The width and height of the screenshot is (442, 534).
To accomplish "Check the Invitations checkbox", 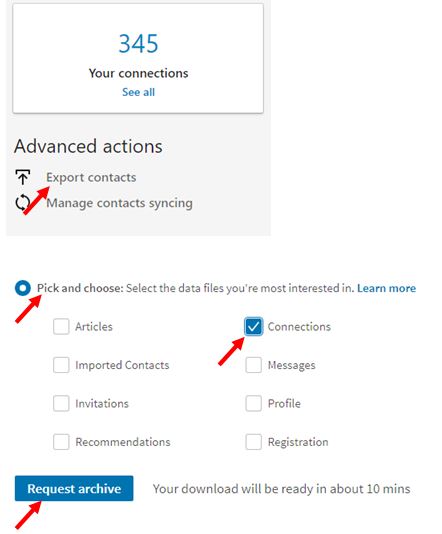I will click(x=61, y=404).
